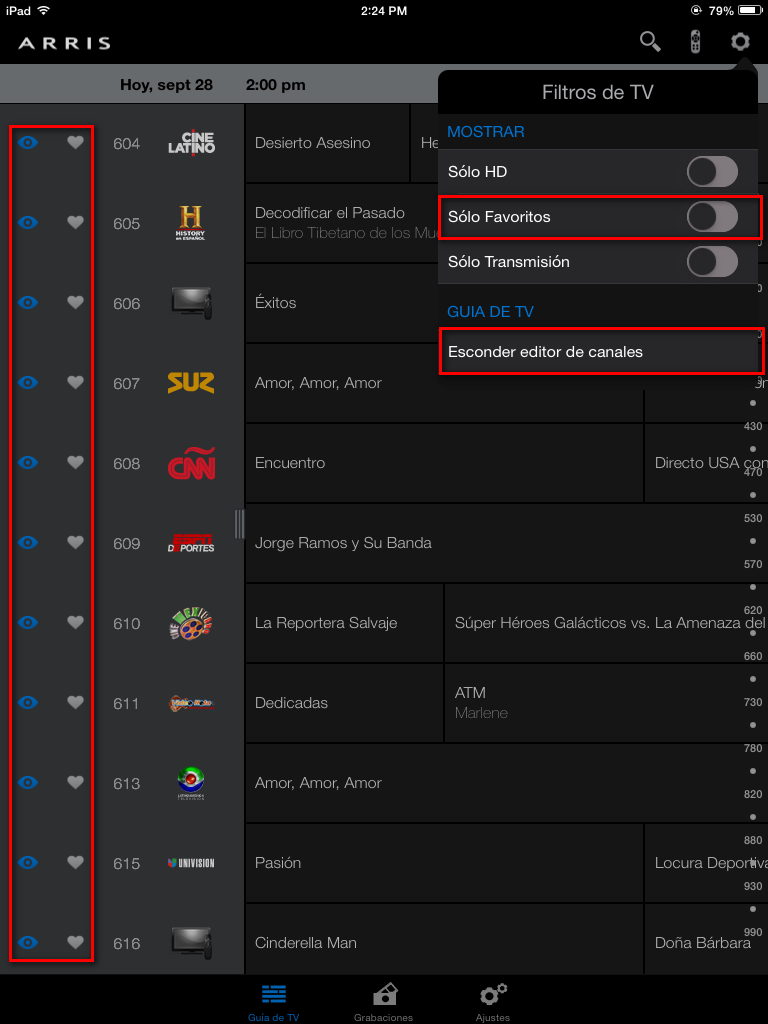Toggle visibility eye for channel 605
This screenshot has height=1024, width=768.
tap(27, 223)
